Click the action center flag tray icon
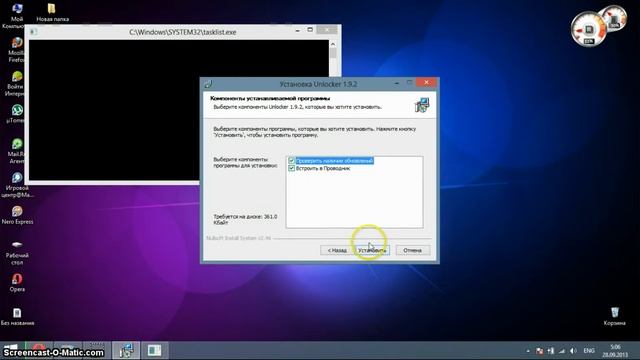The width and height of the screenshot is (640, 360). tap(539, 351)
